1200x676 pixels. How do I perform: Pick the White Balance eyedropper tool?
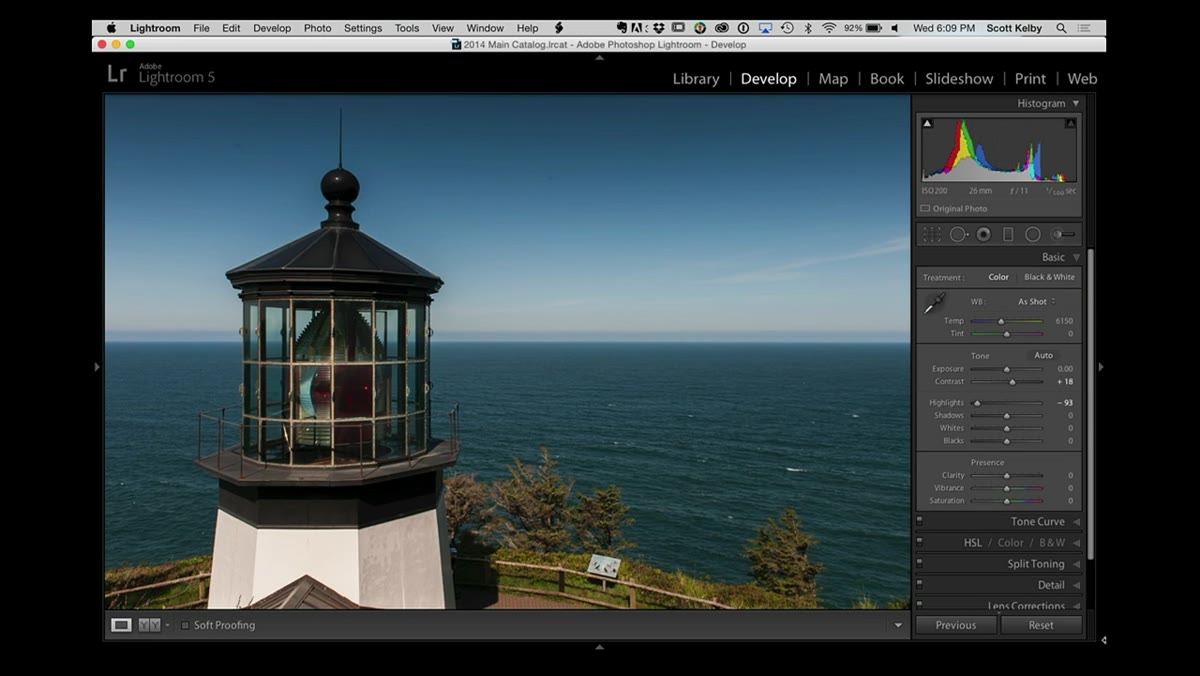[x=934, y=304]
